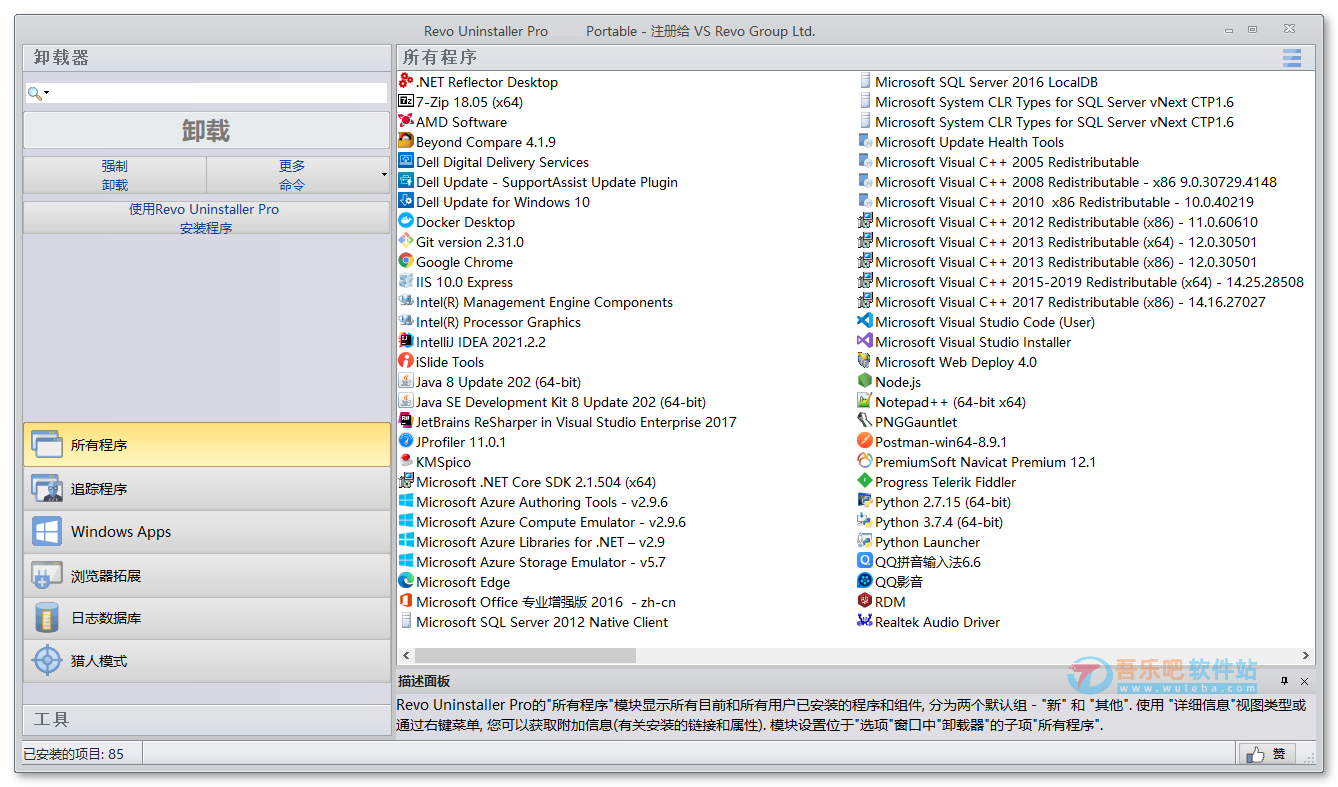
Task: Select the 7-Zip 18.05 icon
Action: pos(406,102)
